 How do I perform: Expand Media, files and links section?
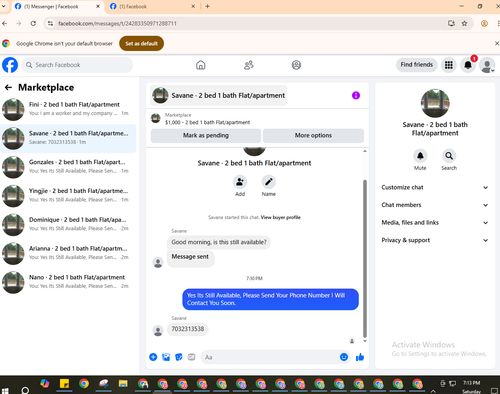[x=435, y=223]
